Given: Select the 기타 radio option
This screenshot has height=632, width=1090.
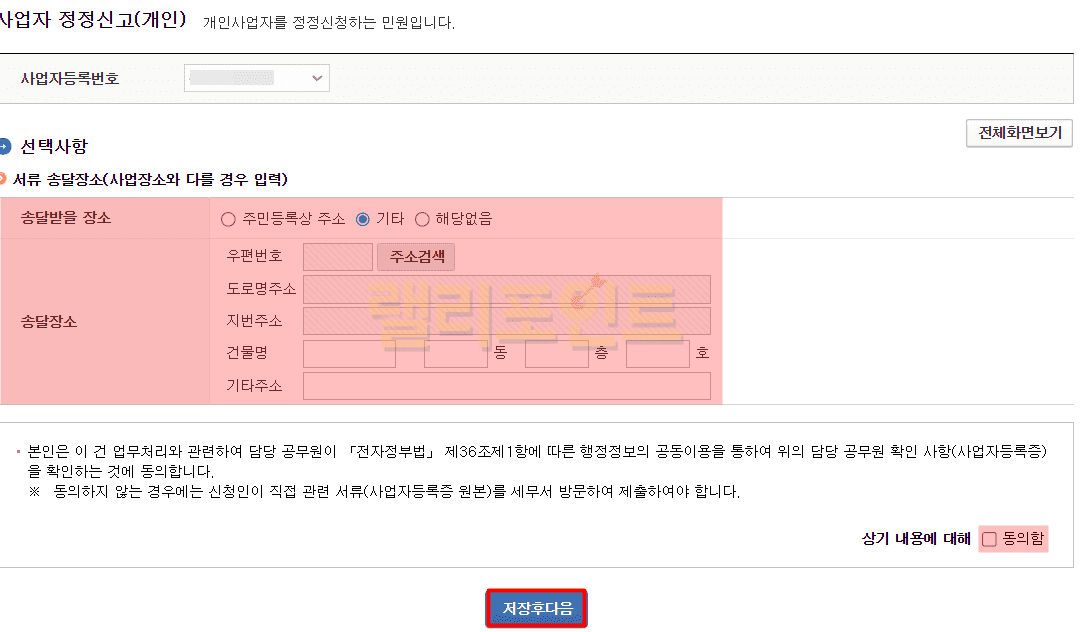Looking at the screenshot, I should pos(363,219).
